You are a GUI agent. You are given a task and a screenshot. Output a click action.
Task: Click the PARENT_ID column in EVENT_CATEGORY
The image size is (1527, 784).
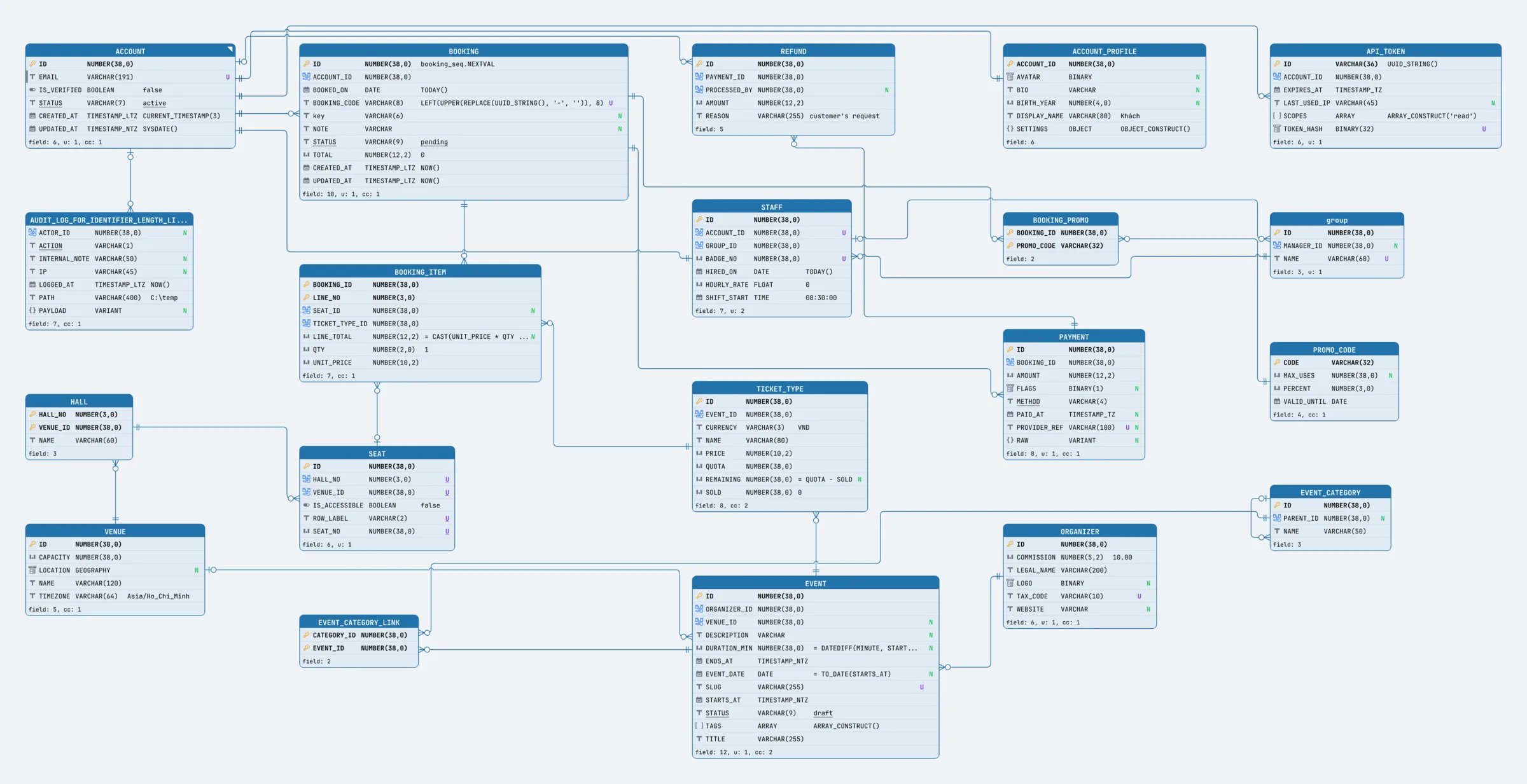click(x=1330, y=518)
